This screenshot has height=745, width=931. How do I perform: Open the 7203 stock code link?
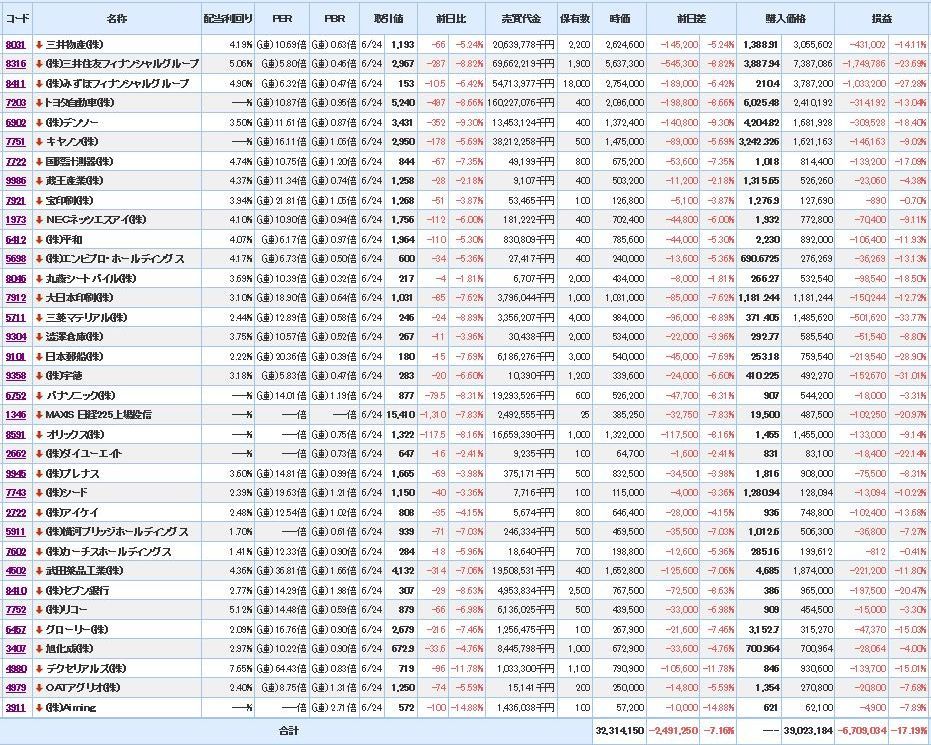(x=15, y=102)
